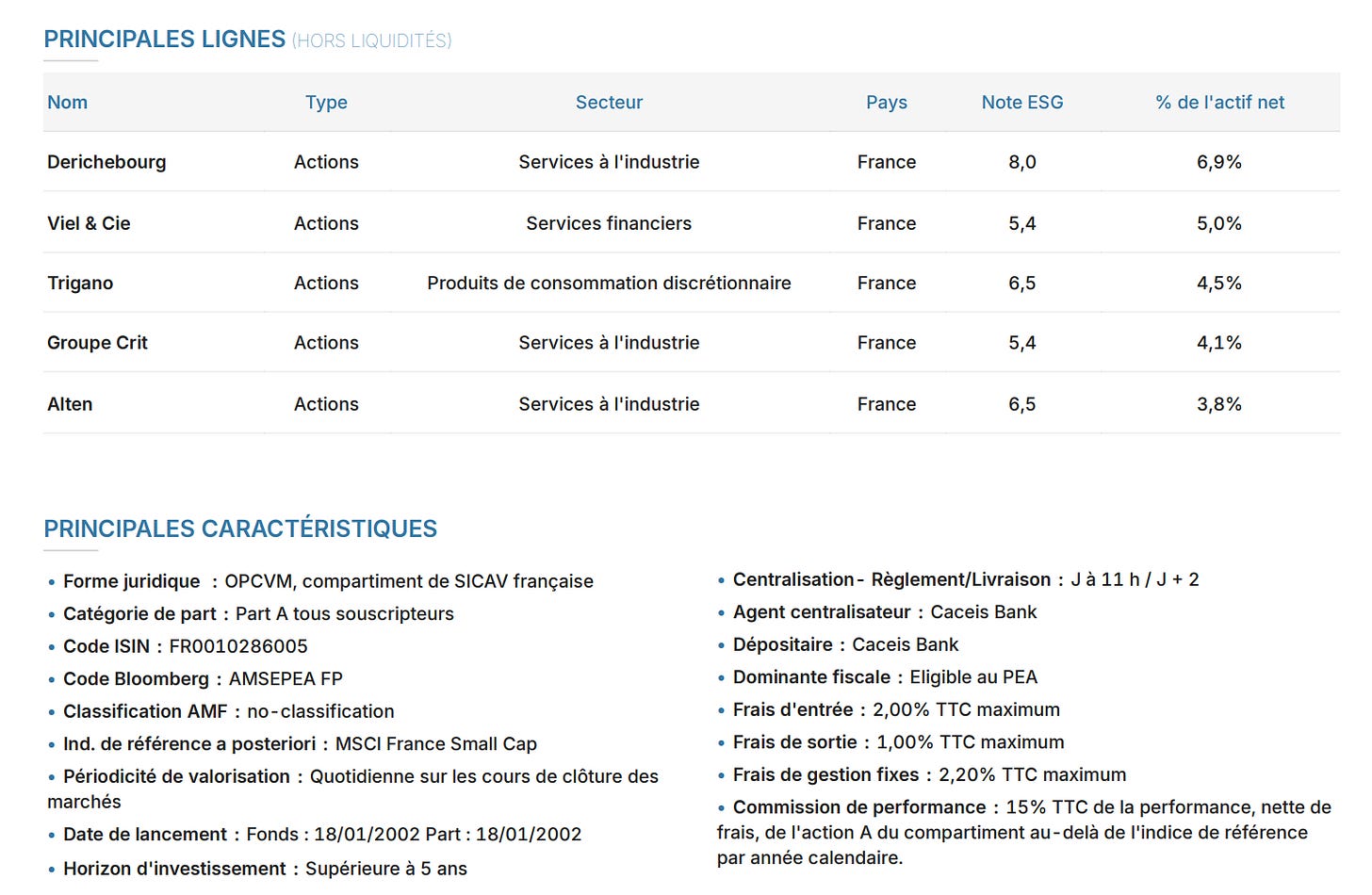1372x895 pixels.
Task: Click the MSCI France Small Cap reference
Action: pyautogui.click(x=436, y=744)
